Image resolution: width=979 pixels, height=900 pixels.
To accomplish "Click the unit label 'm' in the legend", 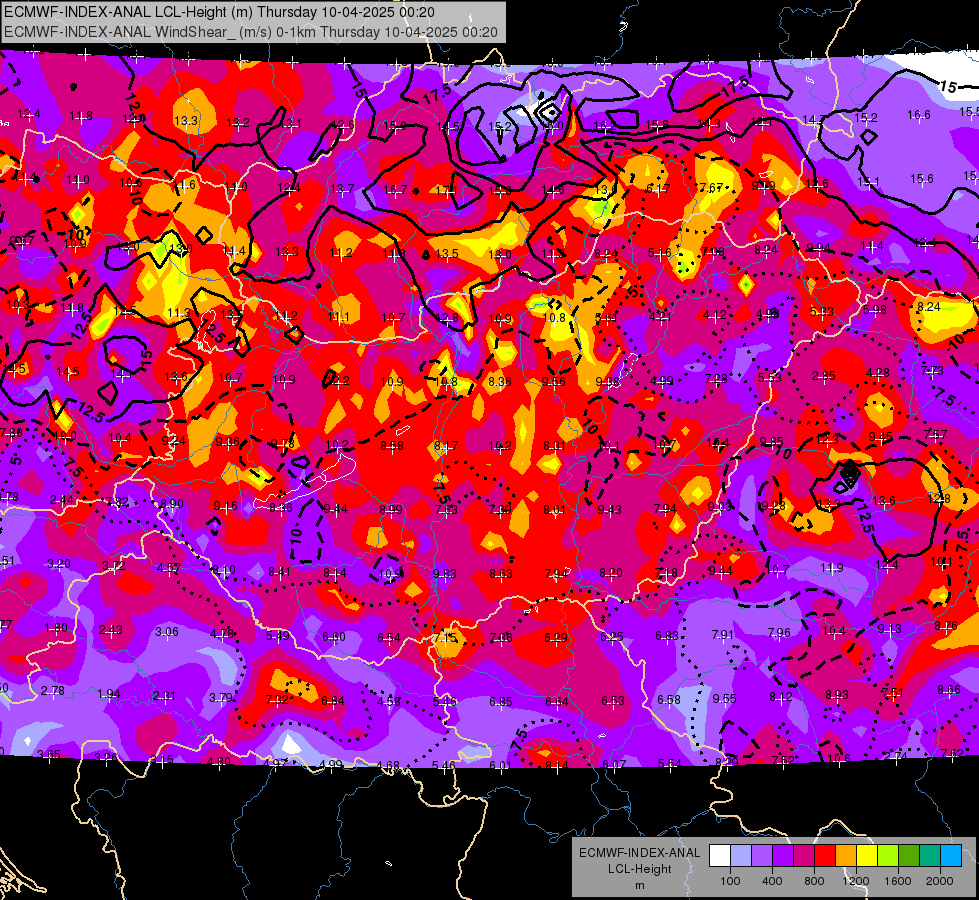I will tap(639, 885).
